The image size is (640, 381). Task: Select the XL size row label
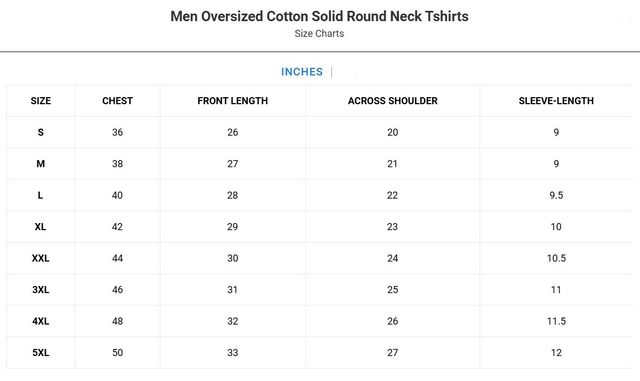40,227
